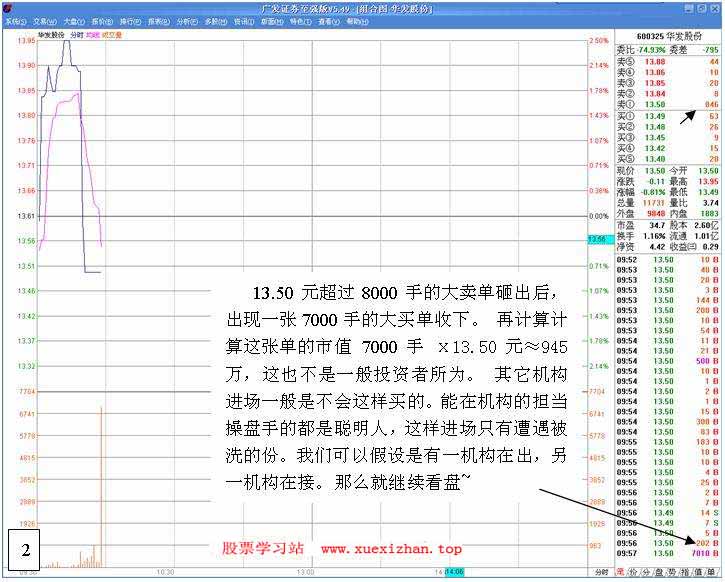Switch to the 盘 tab at bottom right

[x=660, y=572]
